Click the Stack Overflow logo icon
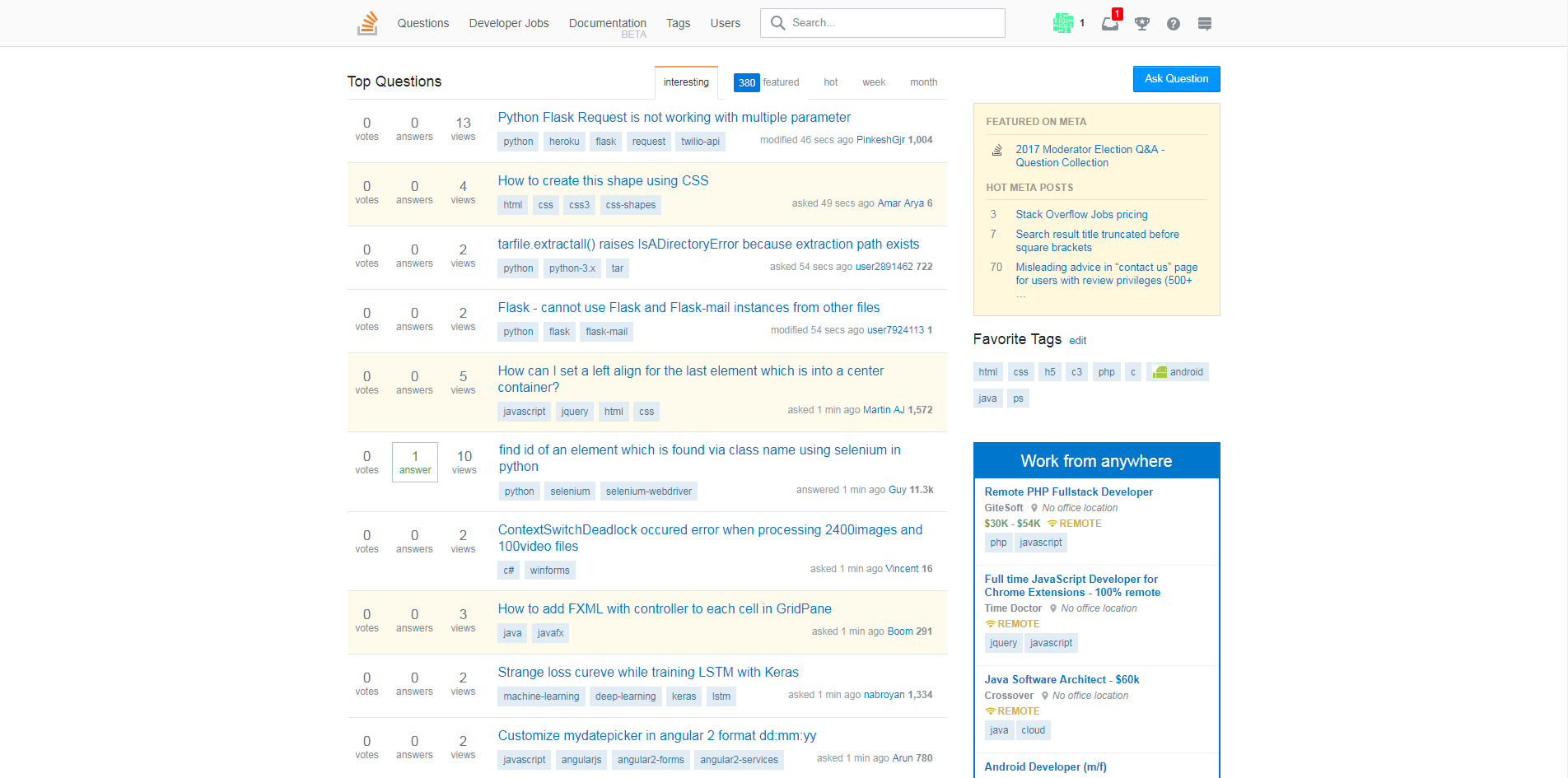Image resolution: width=1568 pixels, height=778 pixels. click(367, 23)
